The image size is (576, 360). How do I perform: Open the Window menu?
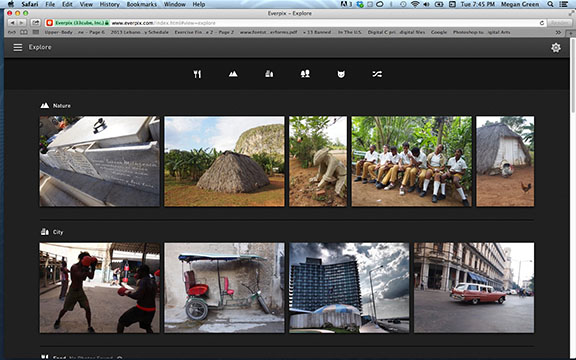point(174,4)
